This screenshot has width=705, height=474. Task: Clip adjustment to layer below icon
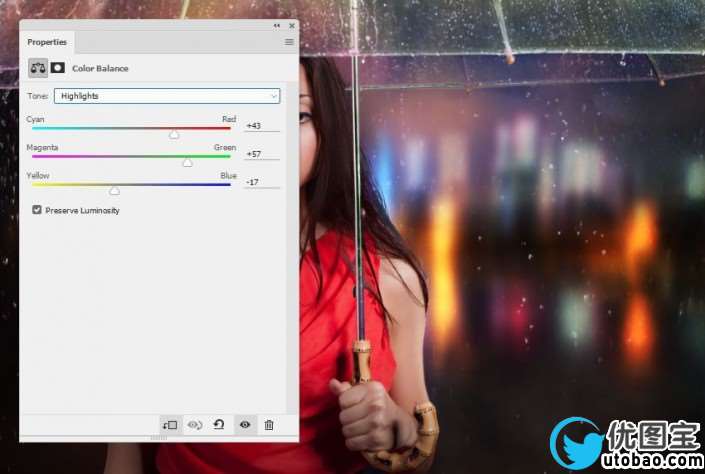(170, 425)
